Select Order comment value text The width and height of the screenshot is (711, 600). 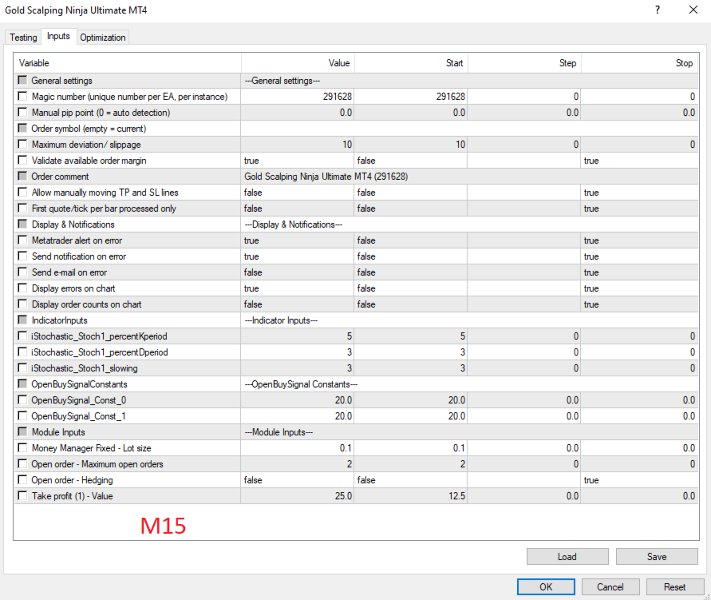pos(326,176)
